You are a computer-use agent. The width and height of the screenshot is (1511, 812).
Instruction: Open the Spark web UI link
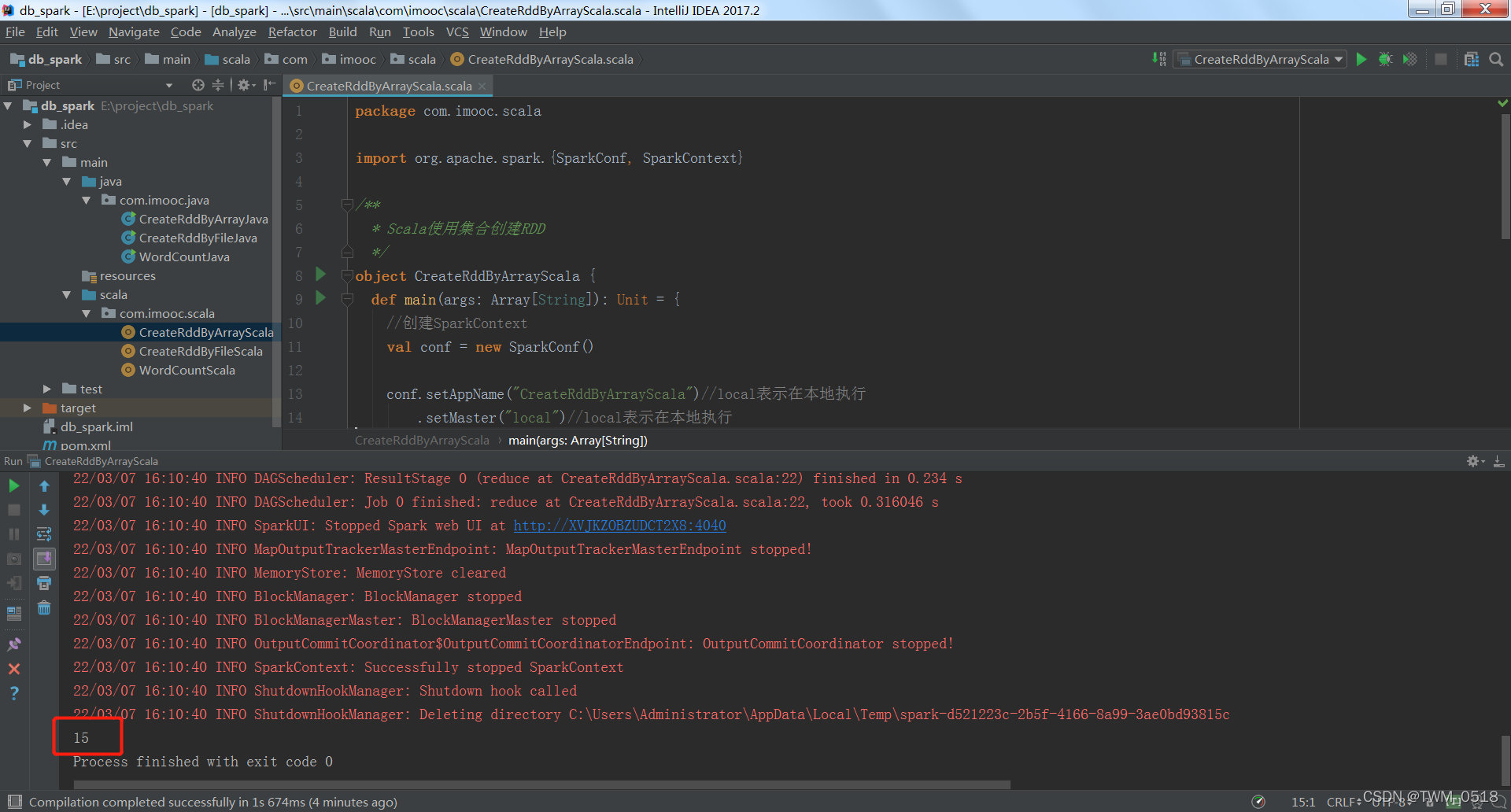[x=619, y=526]
